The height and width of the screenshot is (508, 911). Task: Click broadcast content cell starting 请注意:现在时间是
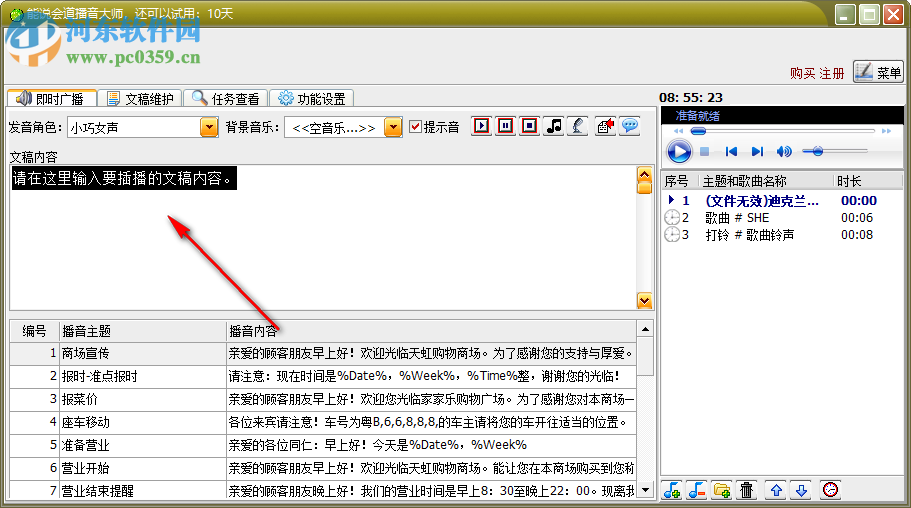pos(432,376)
